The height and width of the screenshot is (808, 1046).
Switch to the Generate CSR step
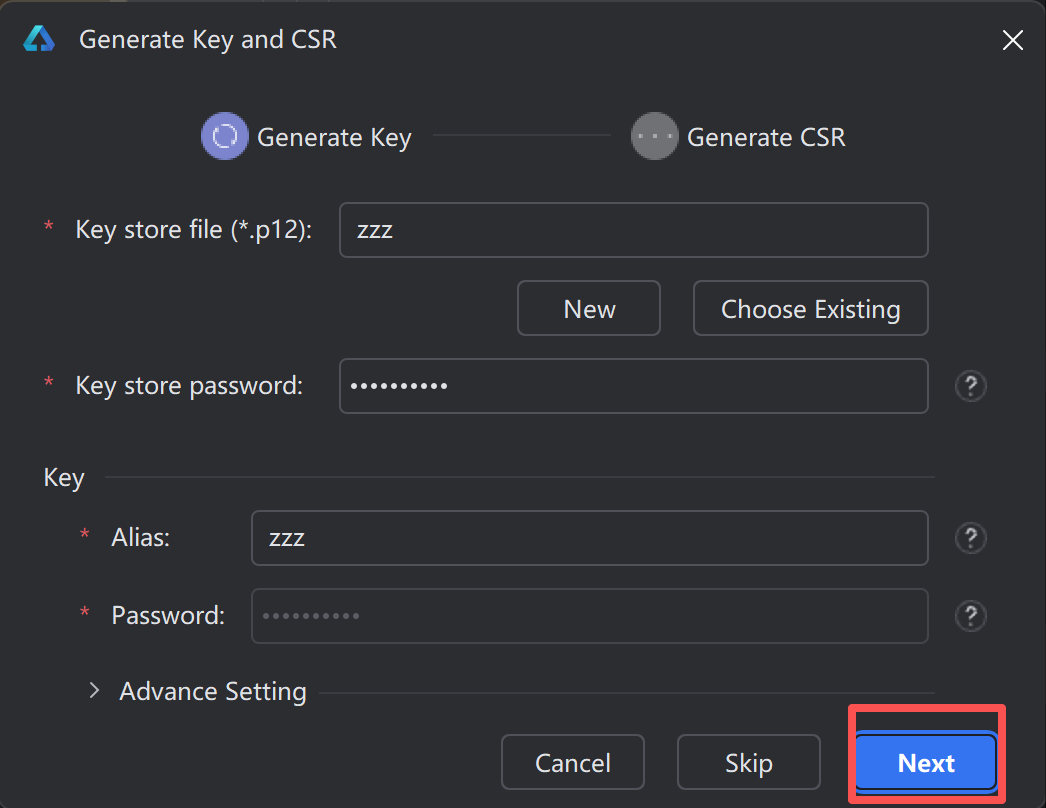pos(766,136)
